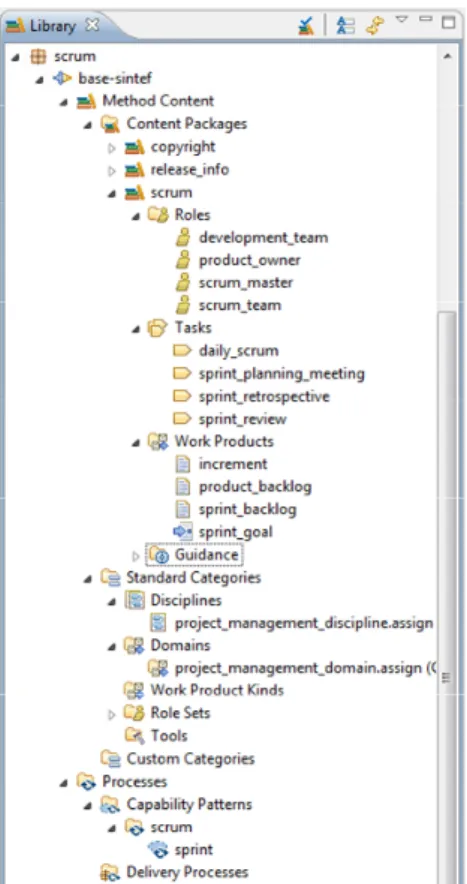This screenshot has height=884, width=467.
Task: Click the sprint_retrospective task icon
Action: (182, 396)
